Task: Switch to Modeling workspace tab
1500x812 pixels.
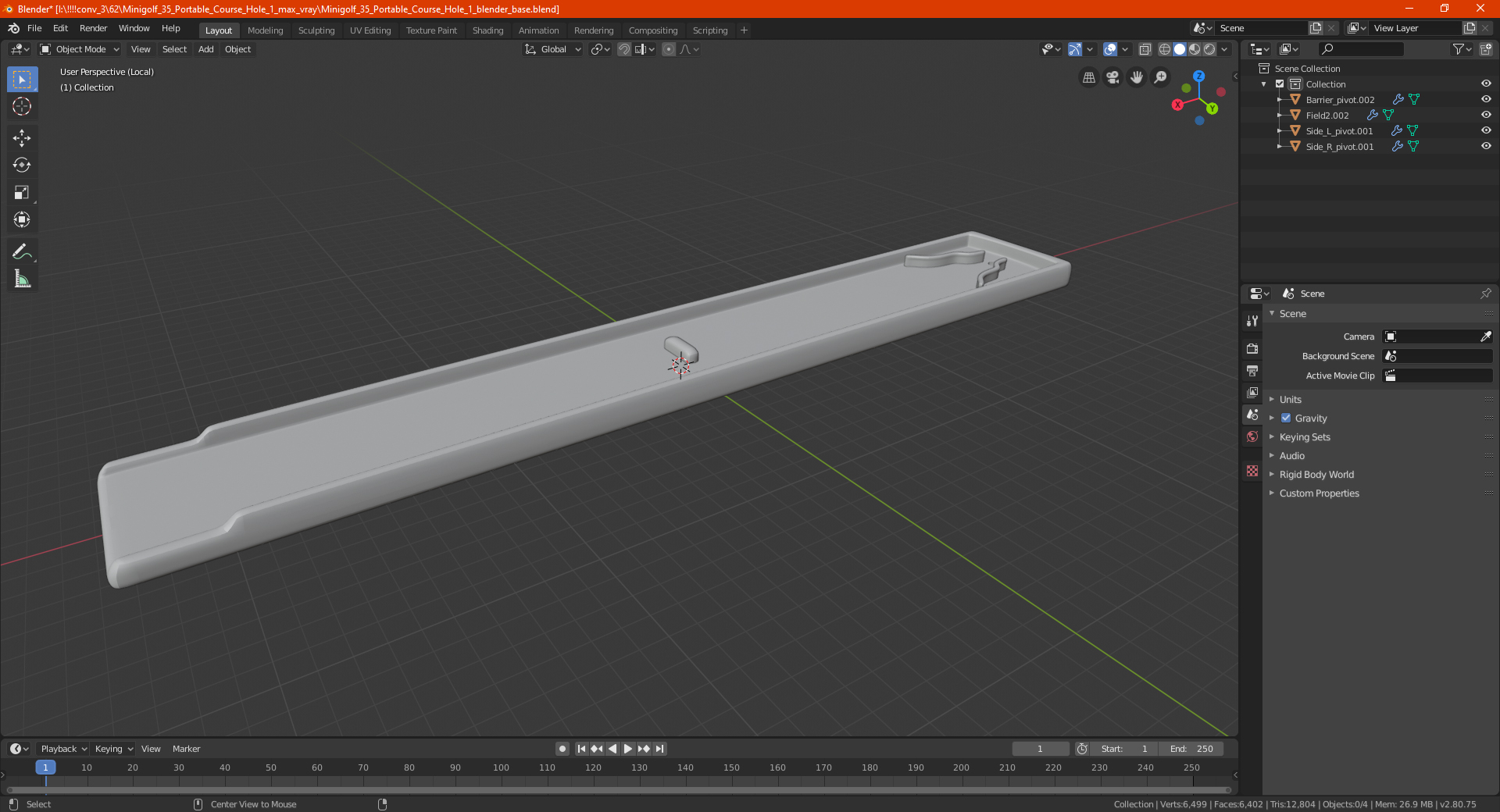Action: [x=265, y=30]
